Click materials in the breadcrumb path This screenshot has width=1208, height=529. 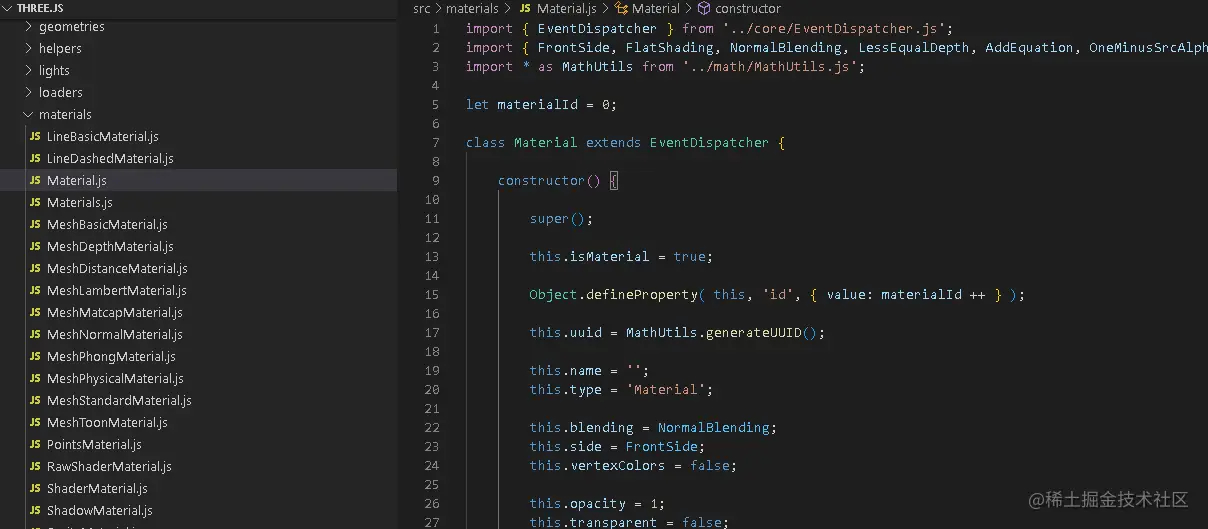coord(472,8)
